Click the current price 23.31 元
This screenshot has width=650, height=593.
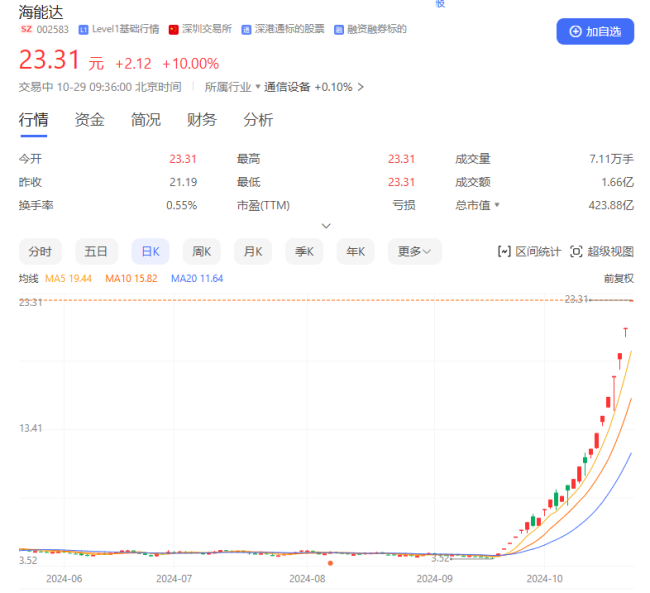(x=61, y=60)
